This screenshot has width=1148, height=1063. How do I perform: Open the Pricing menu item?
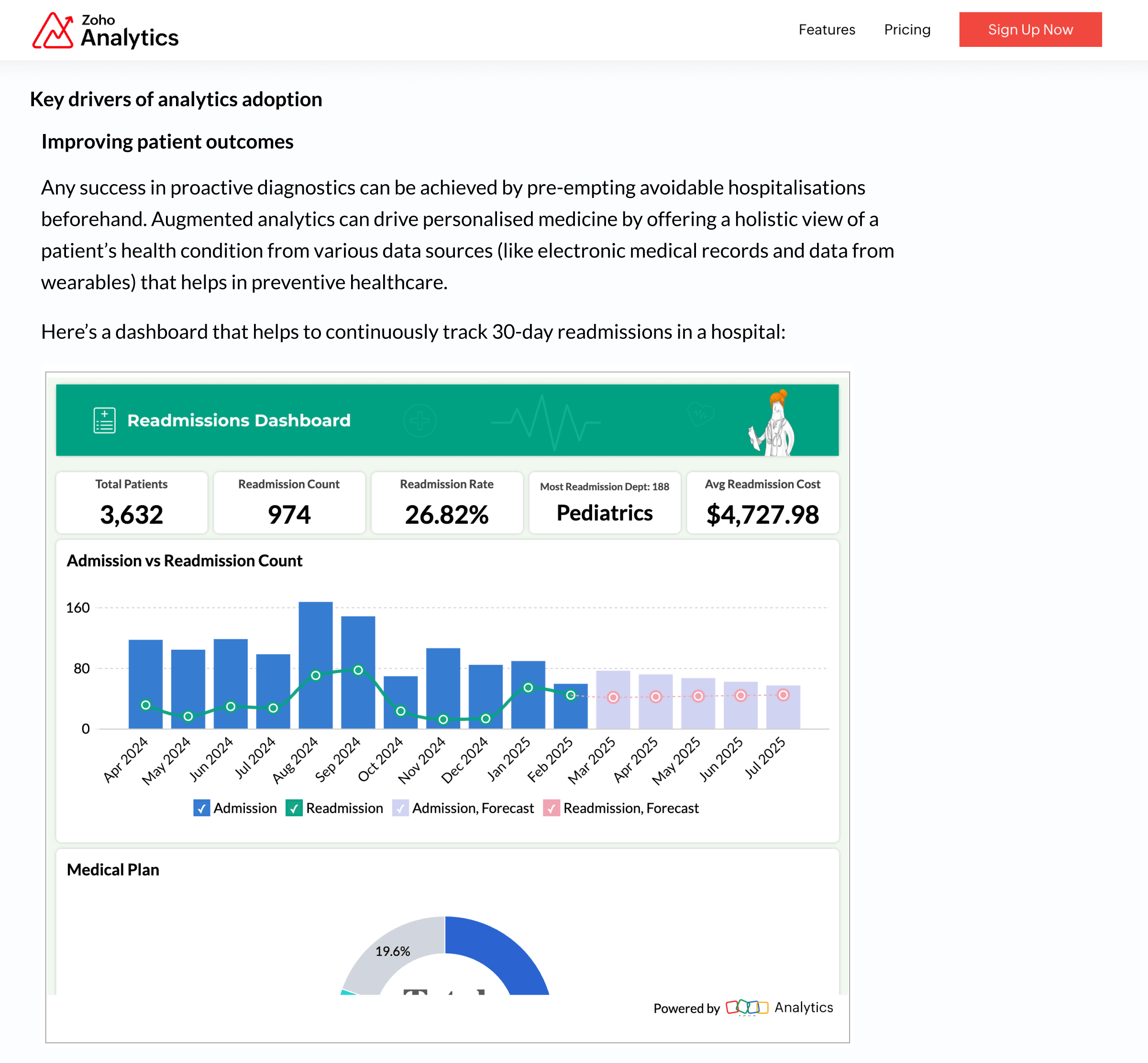tap(907, 30)
